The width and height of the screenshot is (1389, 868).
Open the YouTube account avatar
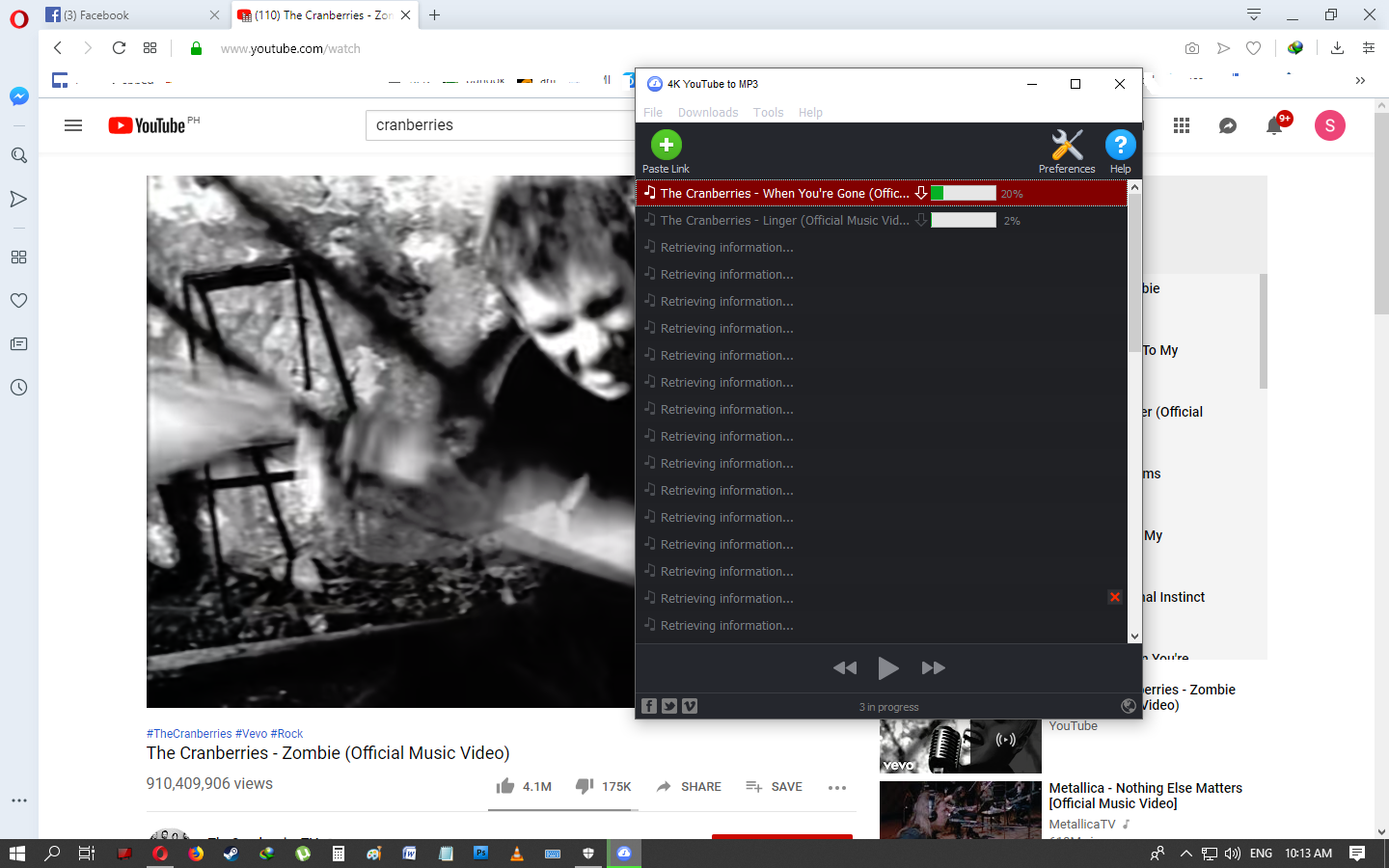click(1330, 125)
